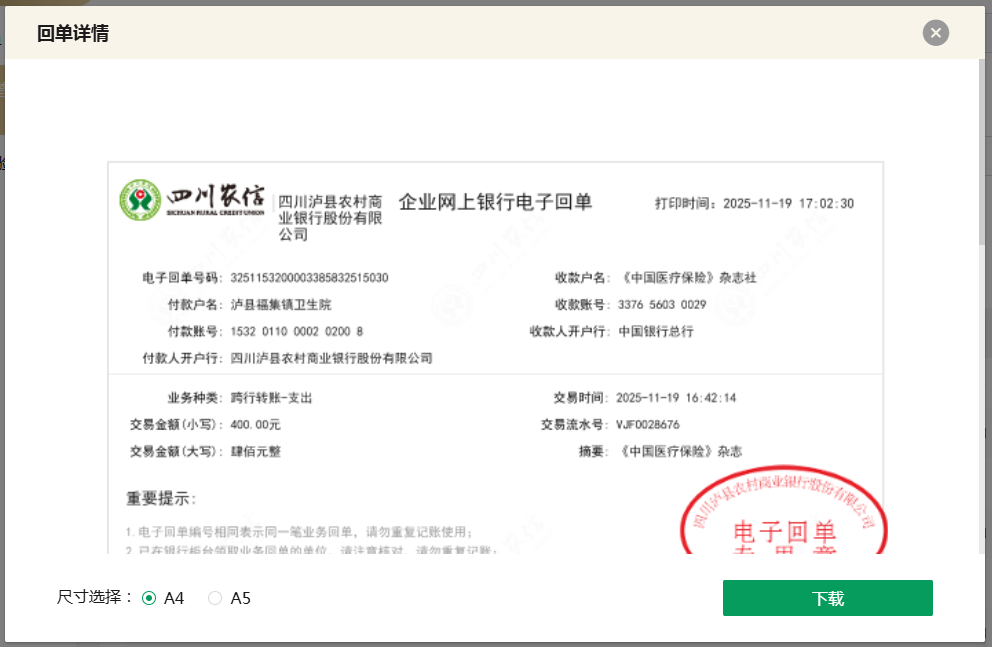Image resolution: width=992 pixels, height=647 pixels.
Task: Select the A4 size radio button
Action: tap(149, 598)
